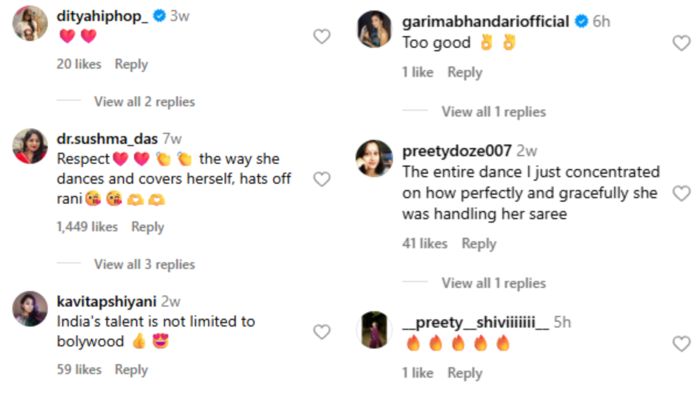
Task: Open dr.sushma_das's avatar
Action: point(30,146)
